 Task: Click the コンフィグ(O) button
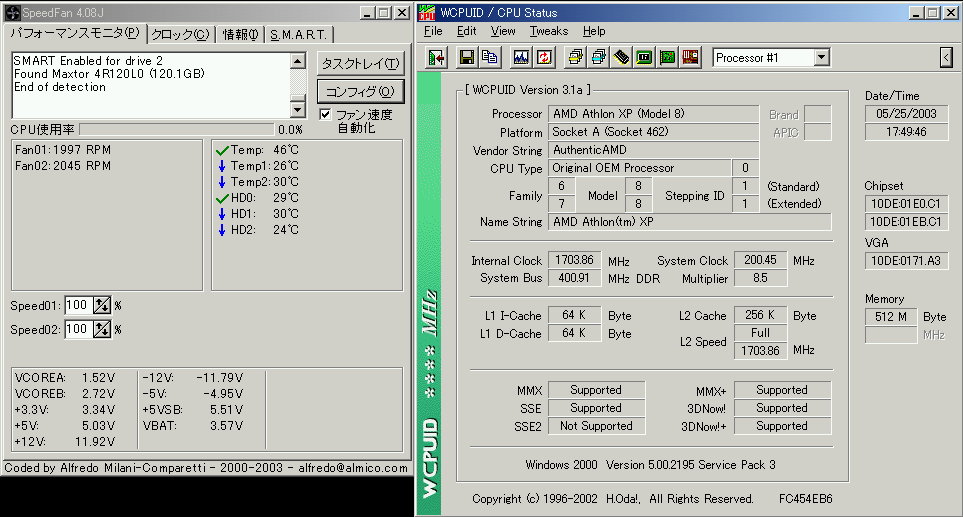point(361,91)
